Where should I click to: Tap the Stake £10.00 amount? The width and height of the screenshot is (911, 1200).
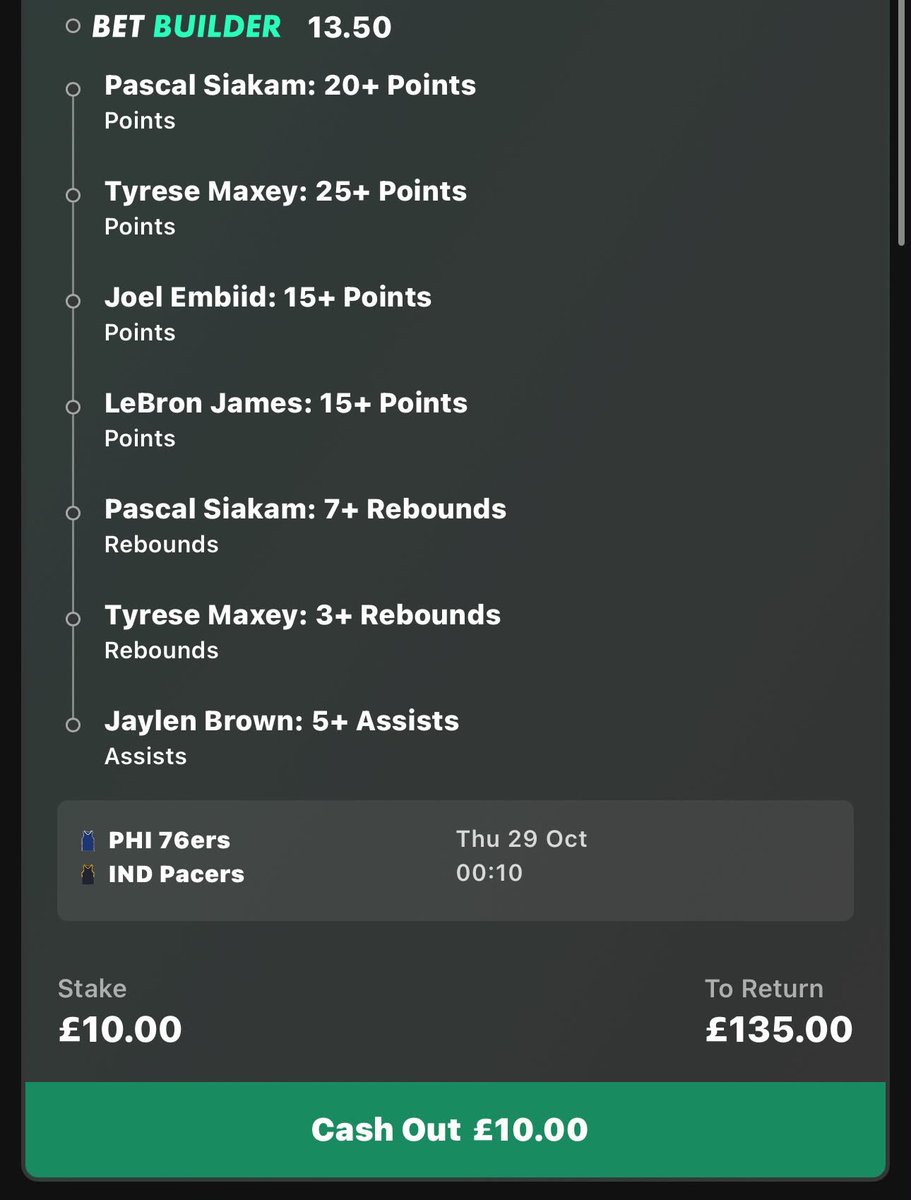tap(120, 1029)
